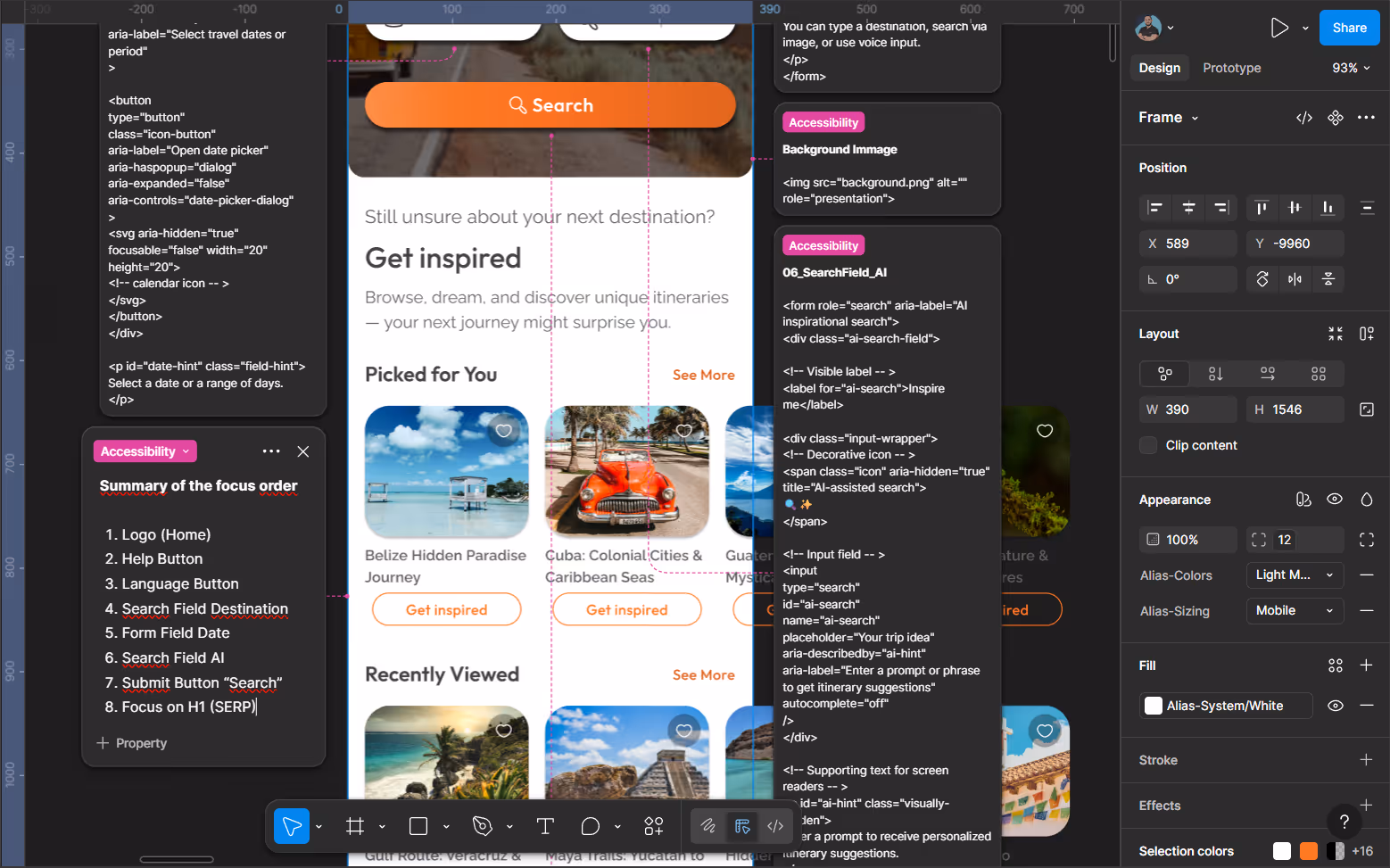Open Frame code view icon
The width and height of the screenshot is (1390, 868).
coord(1304,118)
